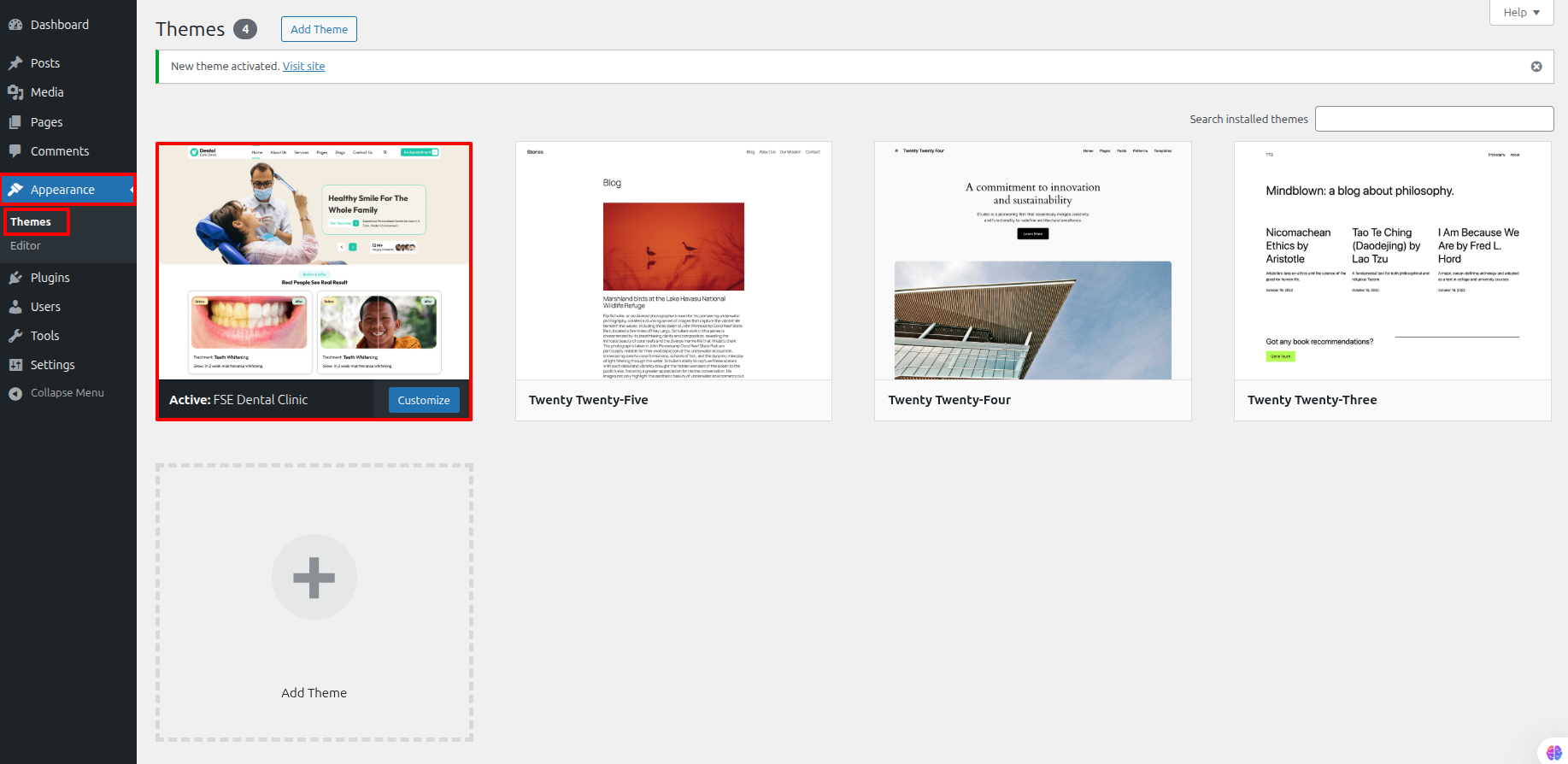Screen dimensions: 1568x764
Task: Open the Editor submenu item
Action: pyautogui.click(x=26, y=246)
